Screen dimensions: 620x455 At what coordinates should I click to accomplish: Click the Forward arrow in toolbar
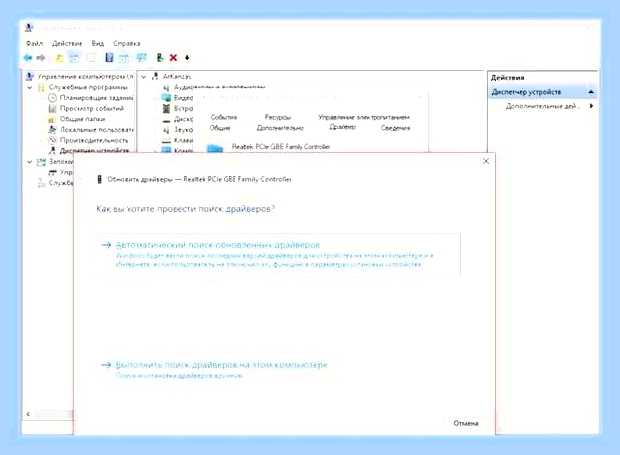(41, 58)
